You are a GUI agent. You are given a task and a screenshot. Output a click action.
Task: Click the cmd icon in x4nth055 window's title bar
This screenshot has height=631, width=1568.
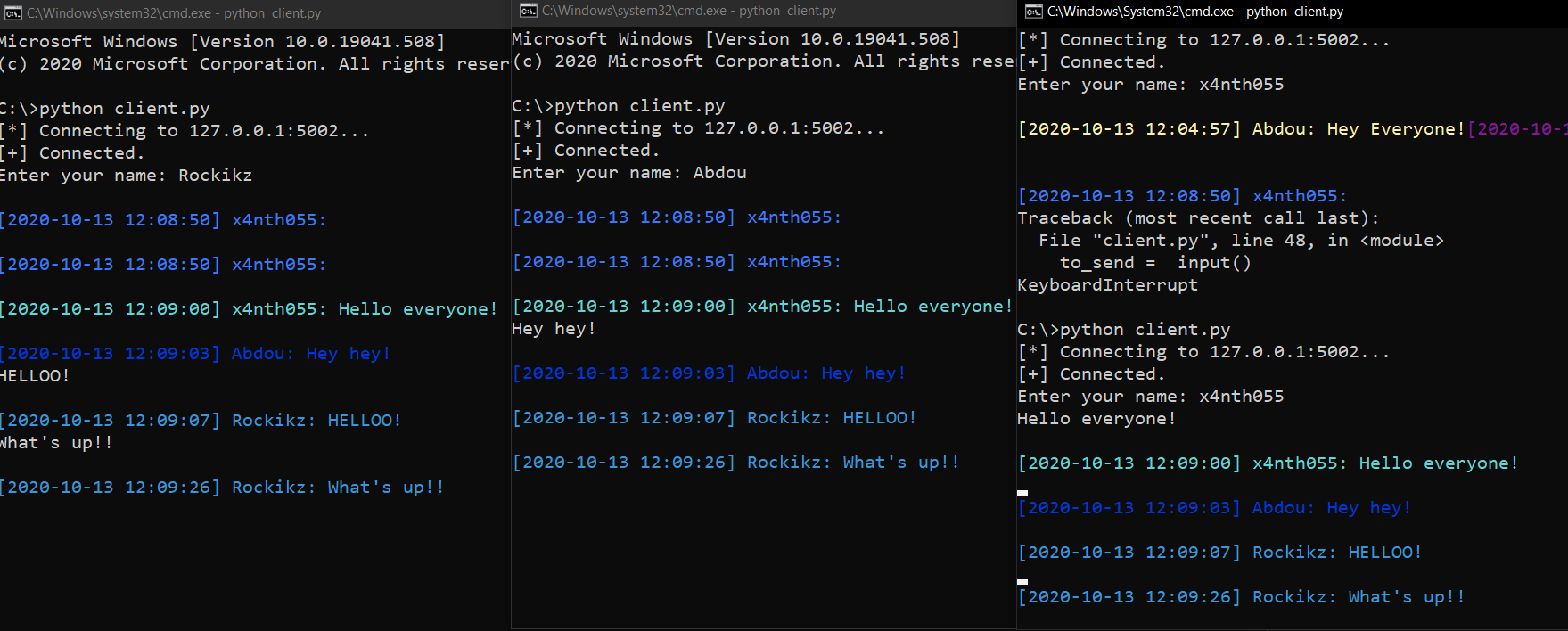(1034, 12)
